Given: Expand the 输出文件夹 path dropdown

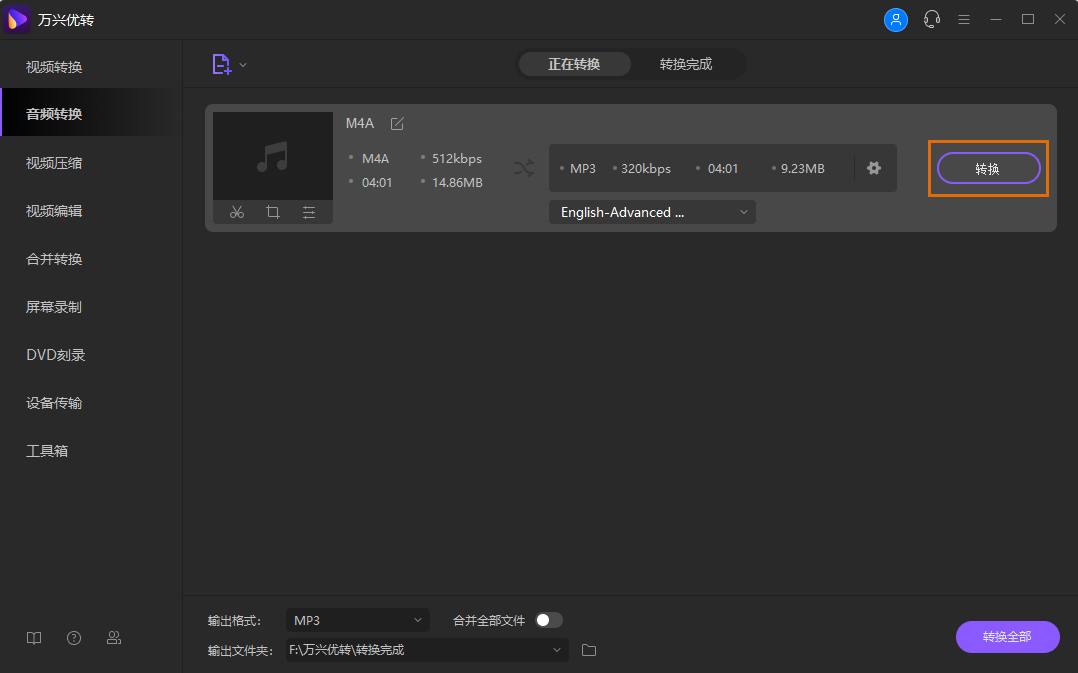Looking at the screenshot, I should [557, 650].
